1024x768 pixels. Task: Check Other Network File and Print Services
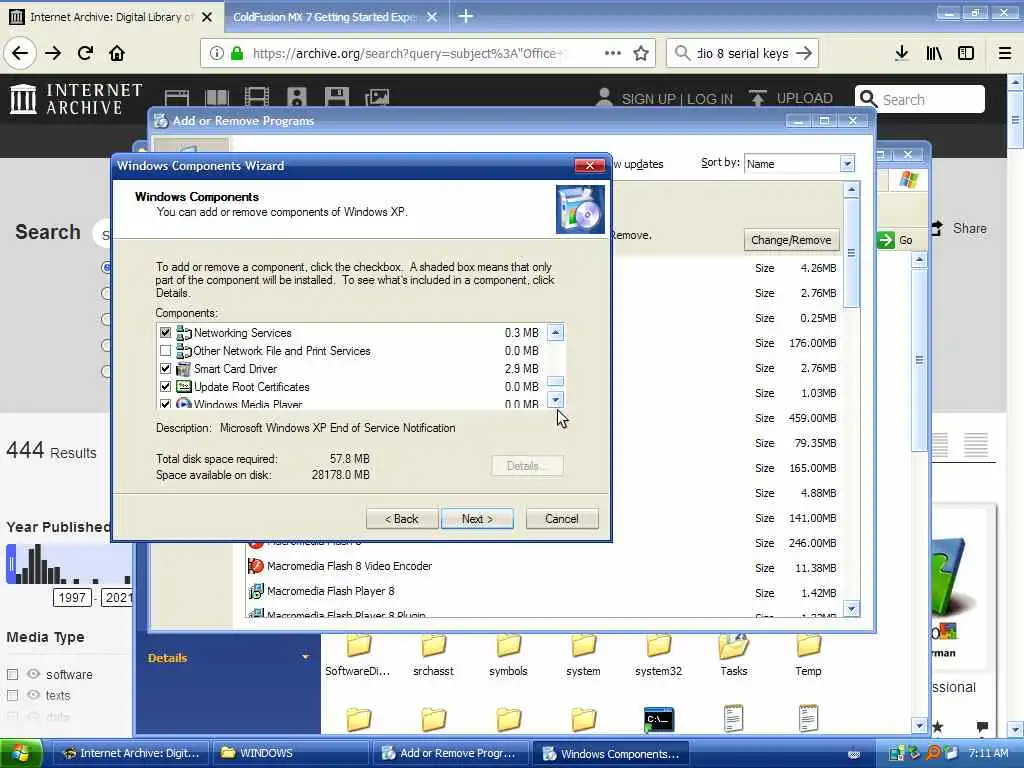(x=165, y=351)
